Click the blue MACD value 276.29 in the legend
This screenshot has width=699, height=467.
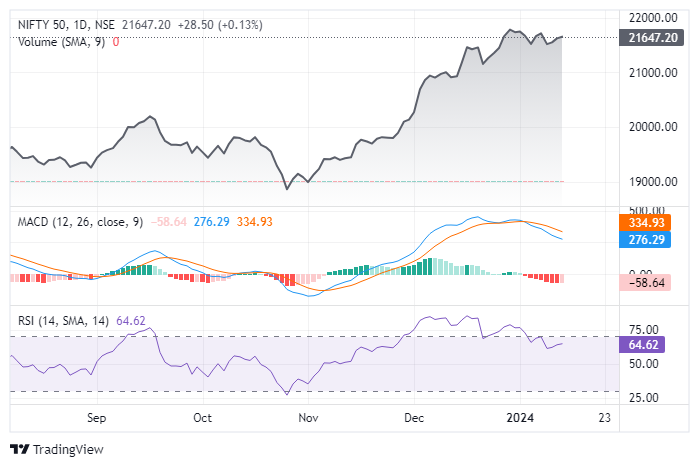[211, 222]
